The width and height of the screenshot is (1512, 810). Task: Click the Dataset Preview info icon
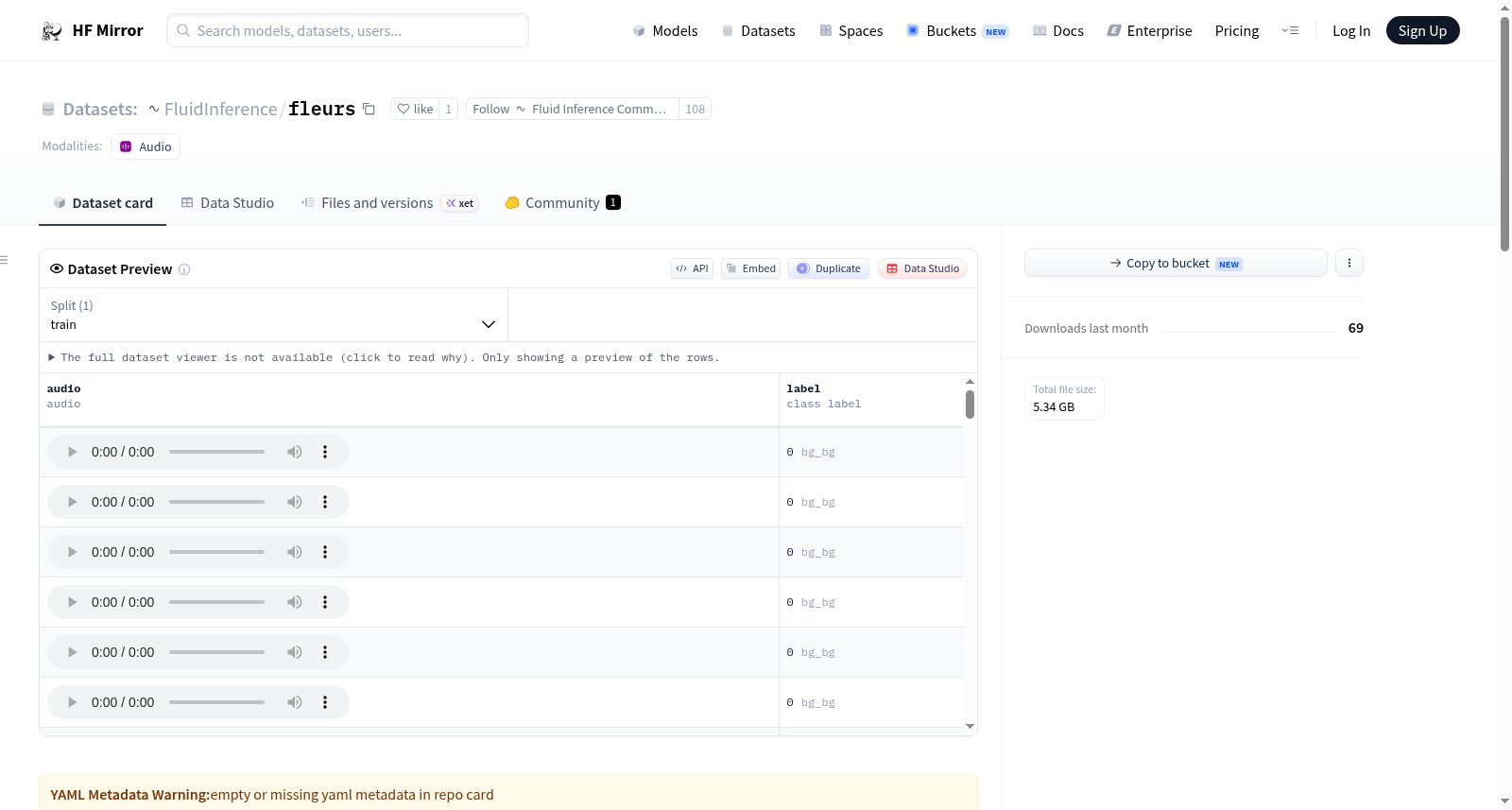point(184,269)
